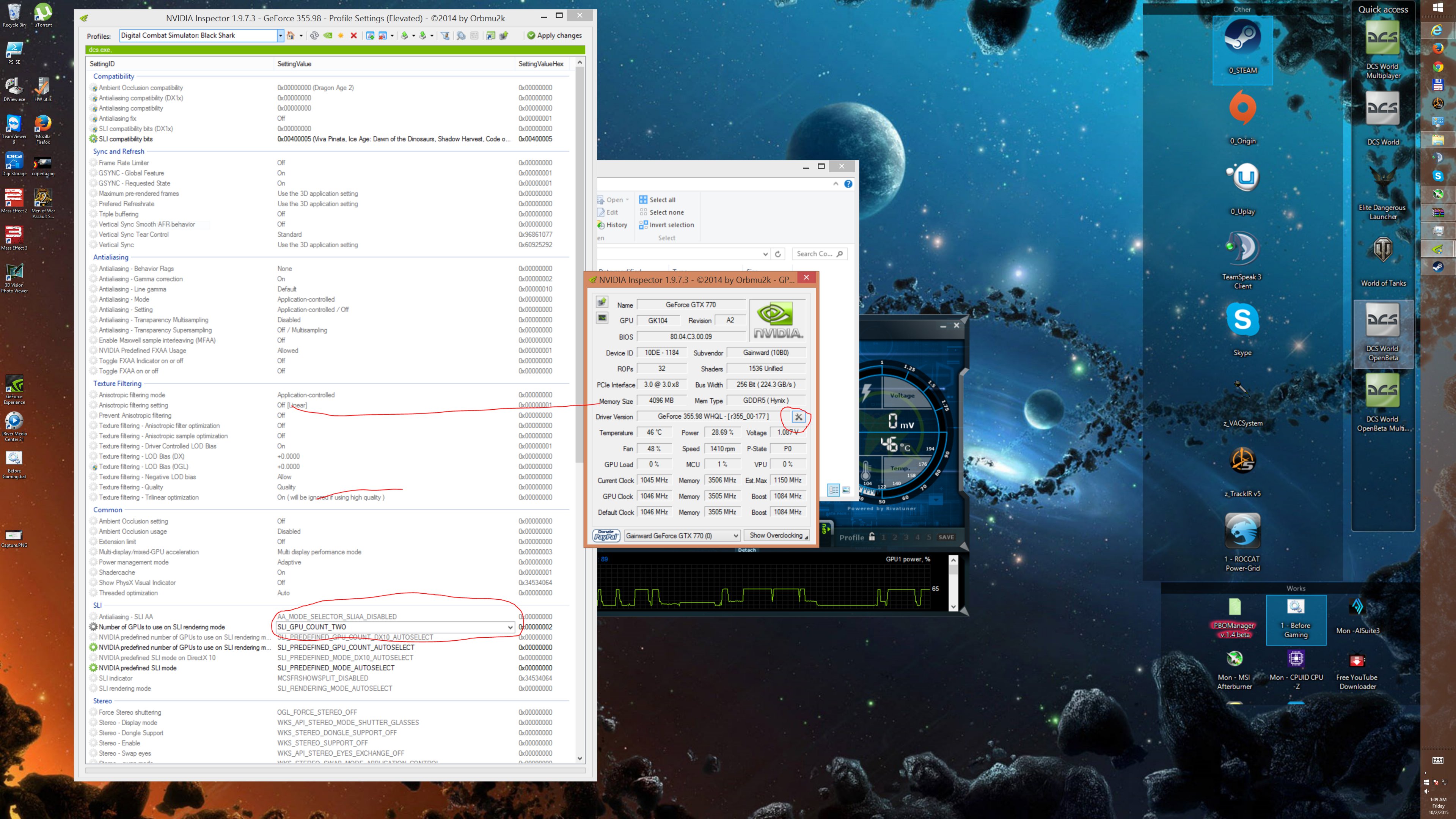Click Edit in the Explorer ribbon

click(x=608, y=212)
